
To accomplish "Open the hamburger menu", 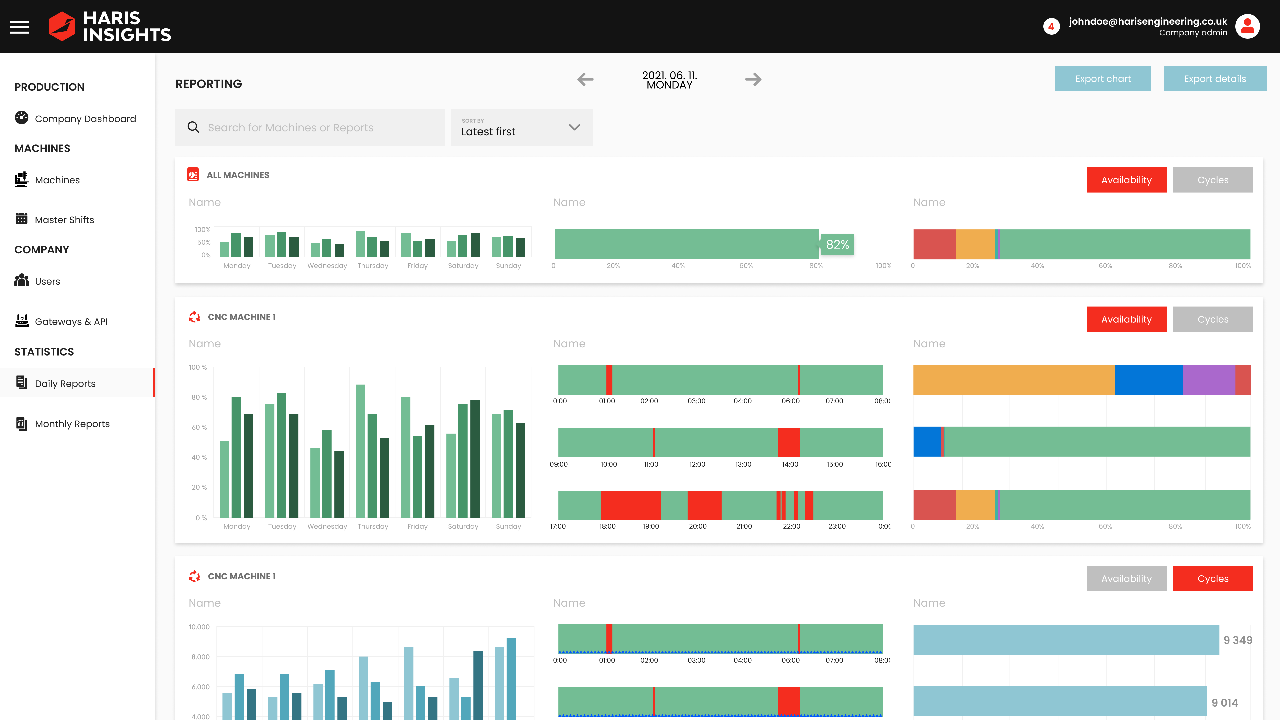I will point(20,27).
